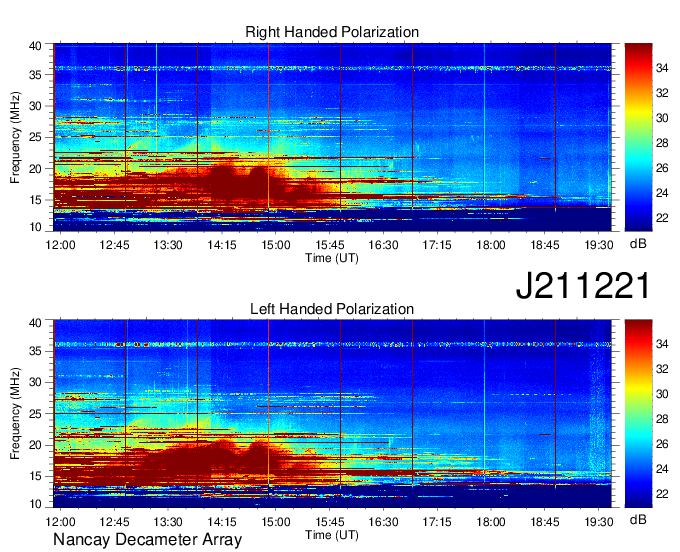Image resolution: width=680 pixels, height=552 pixels.
Task: Click the 40 MHz tick on the bottom panel
Action: [x=35, y=323]
